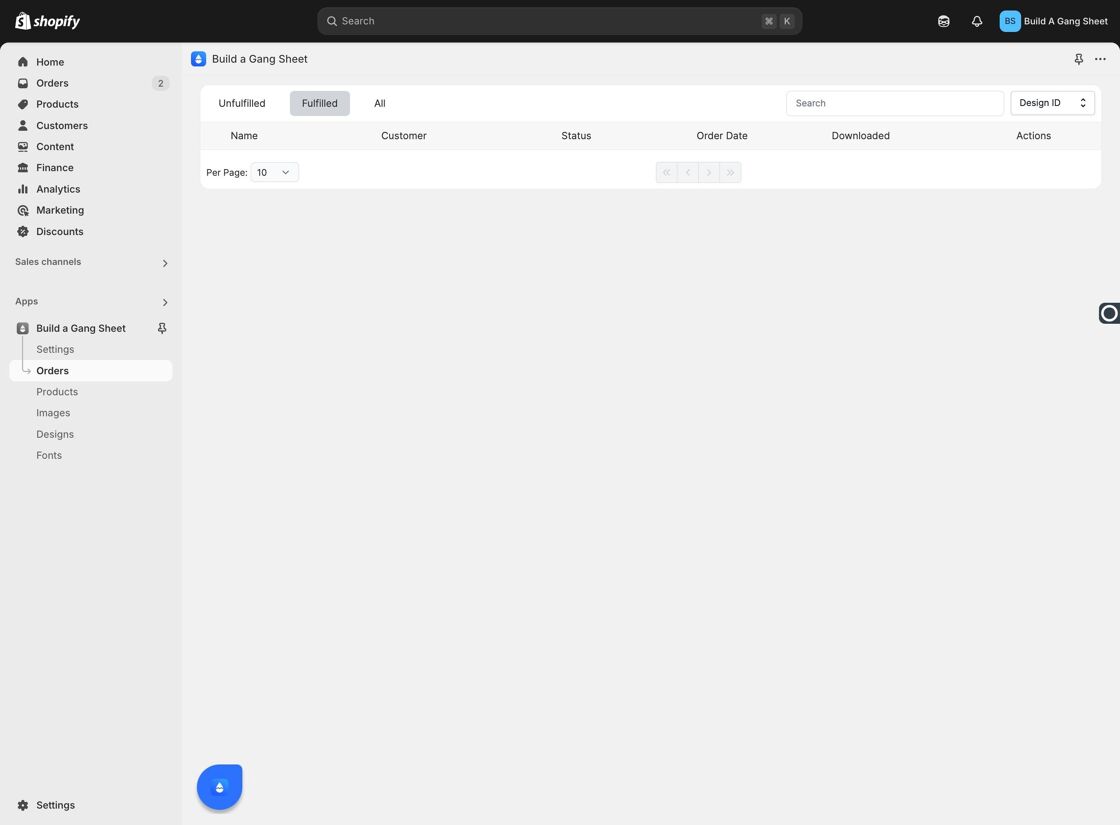Click the global Search bar
Screen dimensions: 1120x825
559,21
